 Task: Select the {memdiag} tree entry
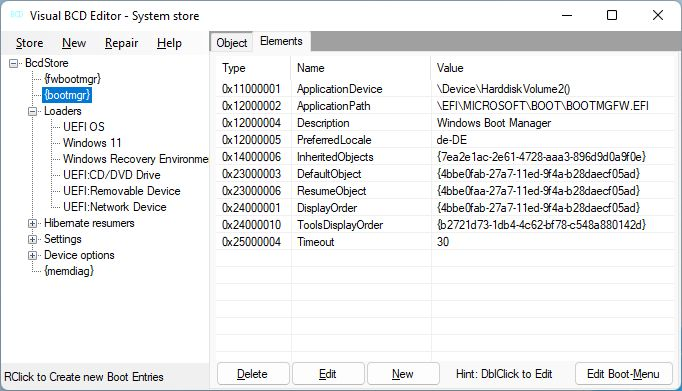pos(69,271)
